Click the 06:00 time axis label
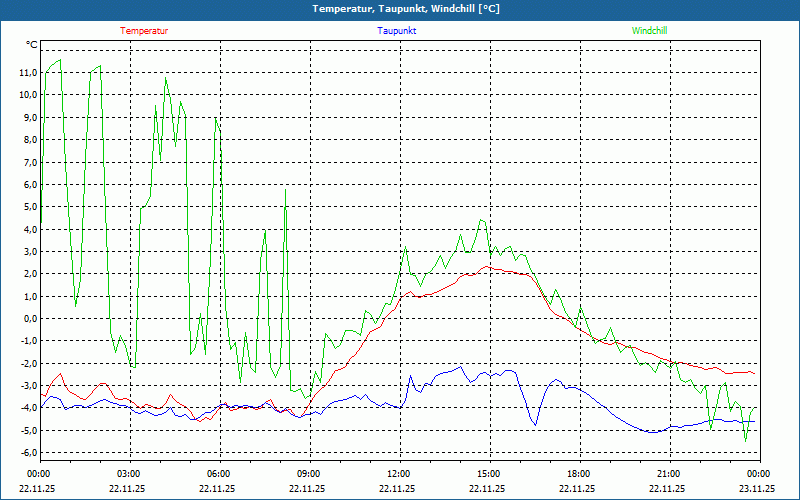 218,473
